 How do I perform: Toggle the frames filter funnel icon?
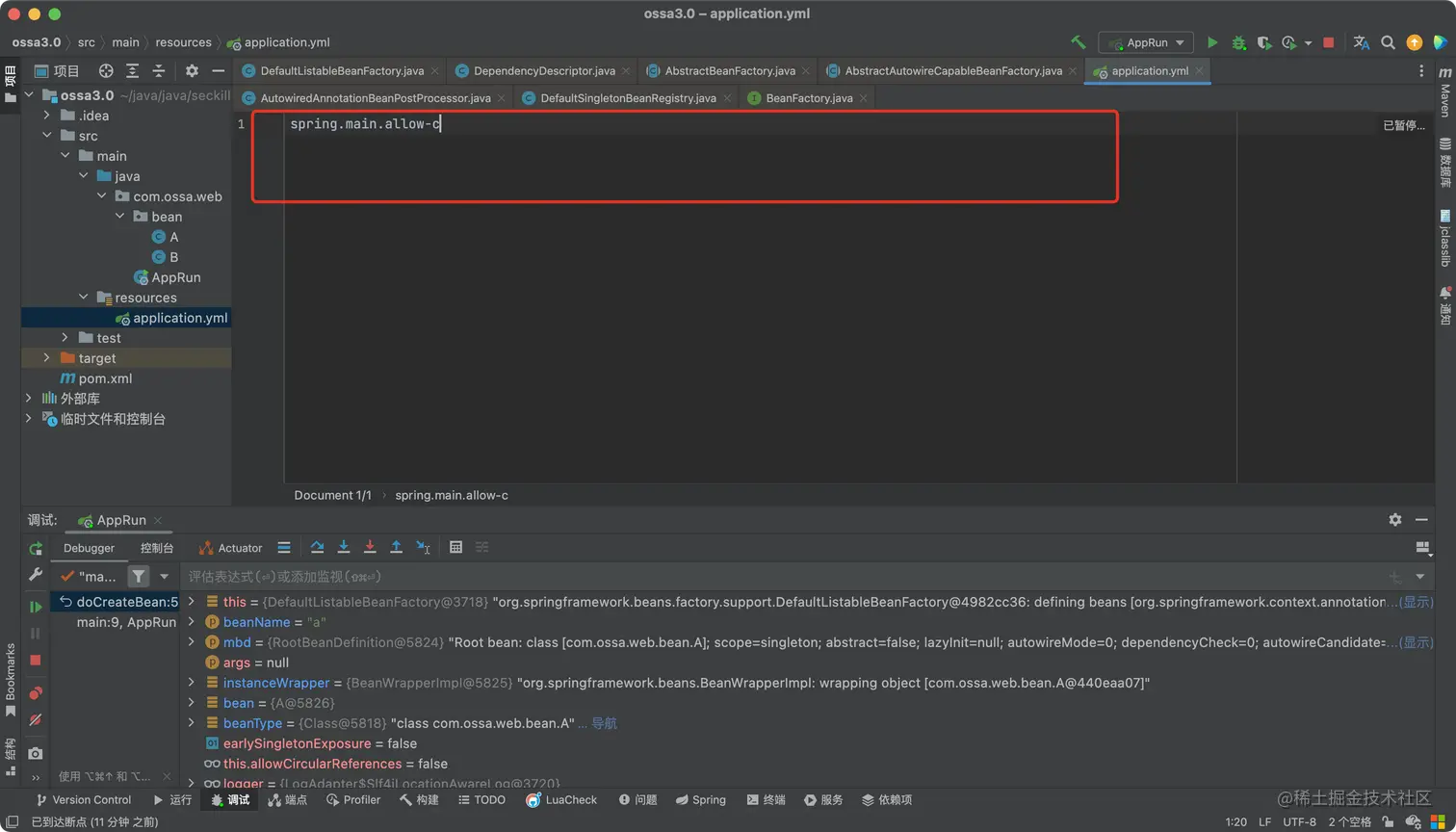(139, 576)
